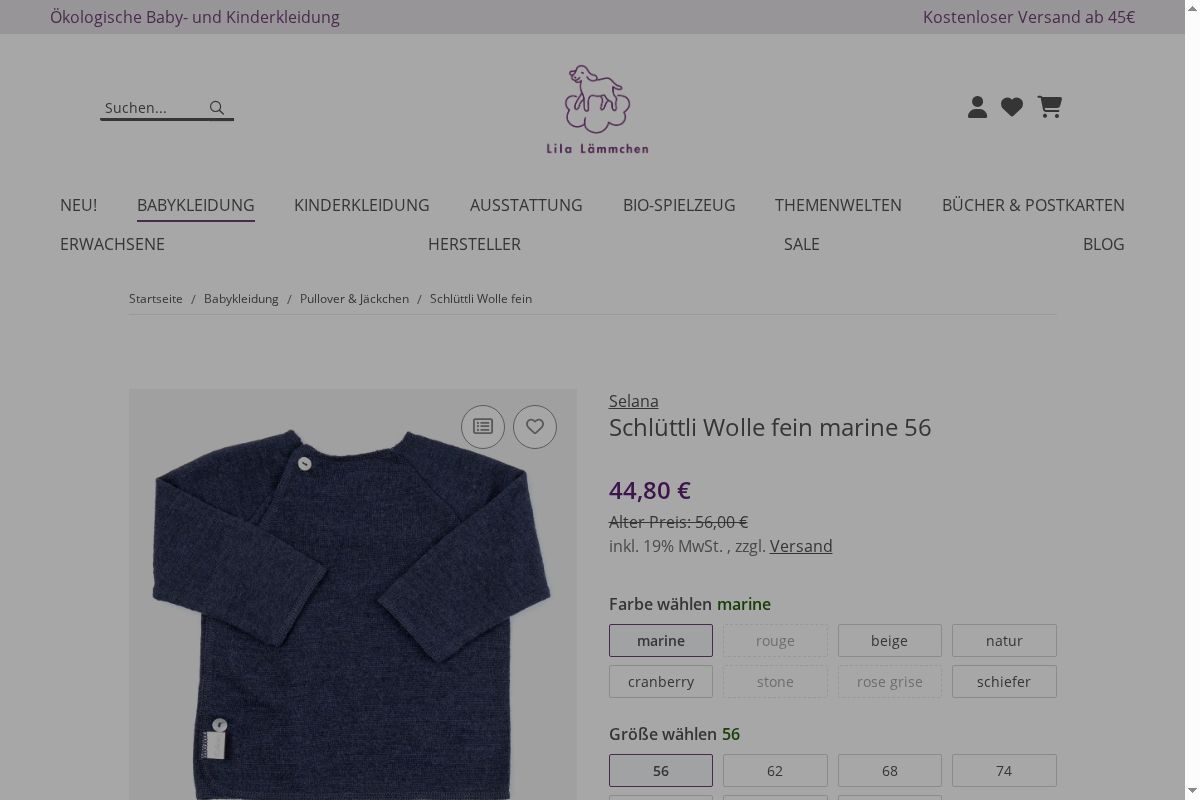Image resolution: width=1200 pixels, height=800 pixels.
Task: Add product to comparison list icon
Action: [x=483, y=427]
